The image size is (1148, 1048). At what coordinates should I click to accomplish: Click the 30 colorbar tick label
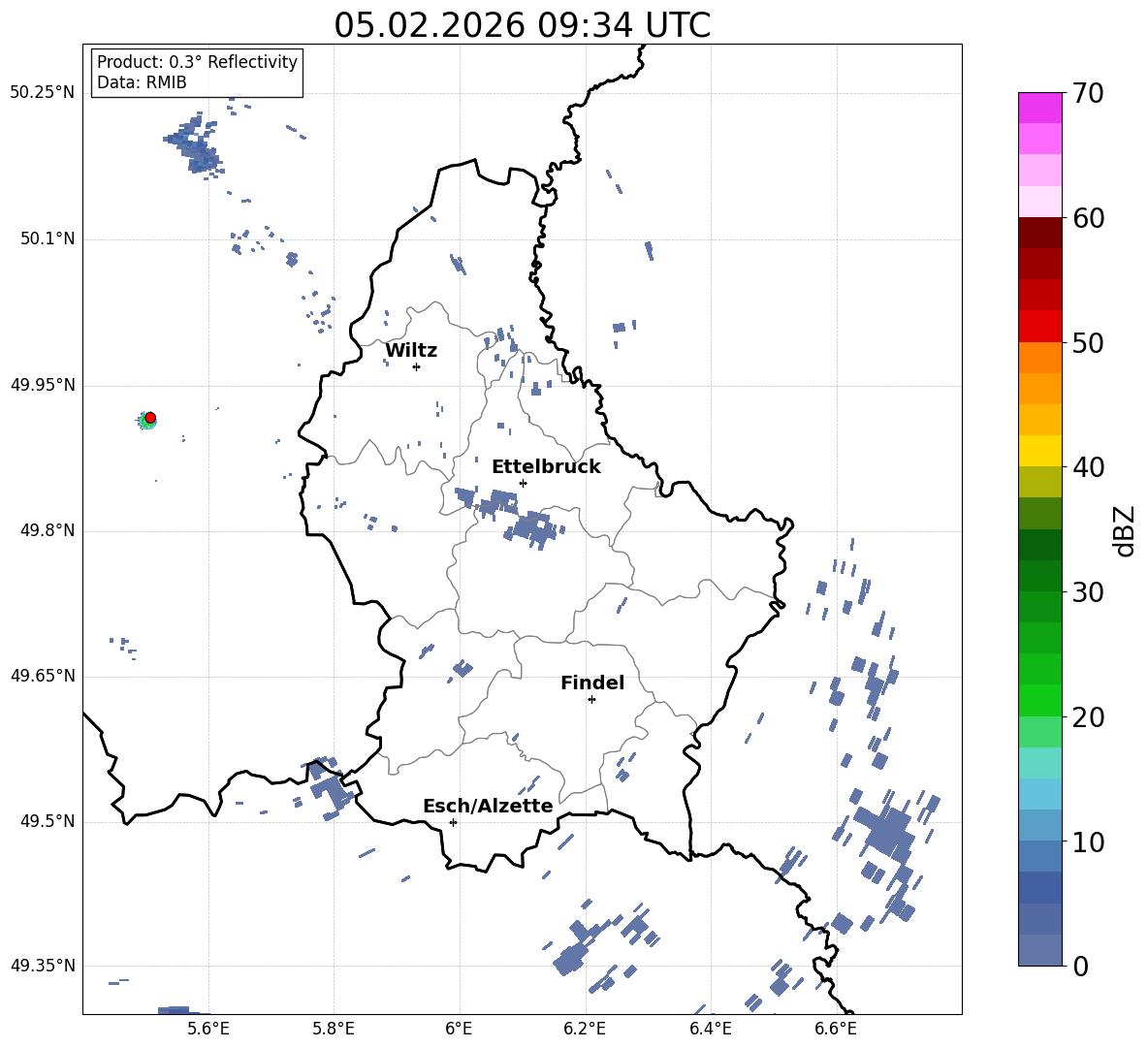point(1088,592)
